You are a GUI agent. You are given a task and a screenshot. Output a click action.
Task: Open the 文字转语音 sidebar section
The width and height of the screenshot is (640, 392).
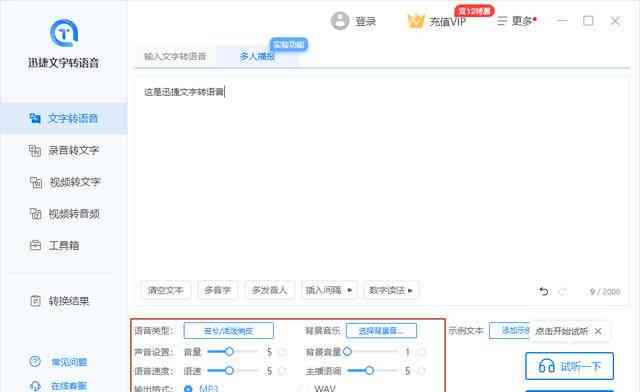point(64,118)
